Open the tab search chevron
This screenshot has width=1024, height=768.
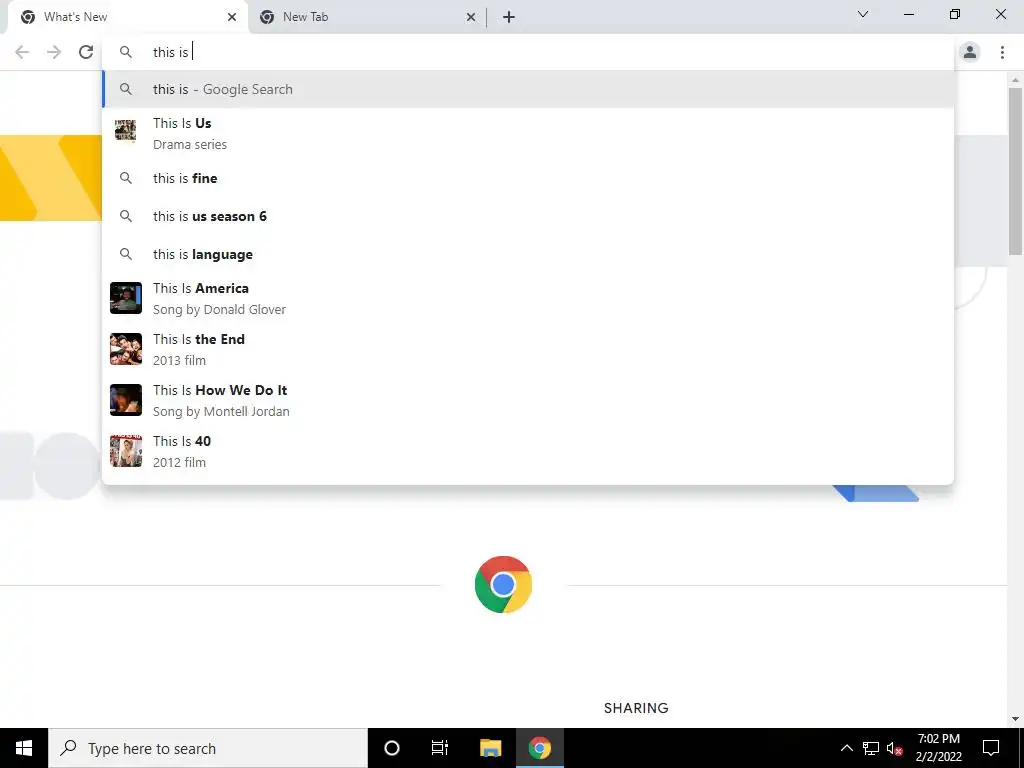click(x=863, y=14)
